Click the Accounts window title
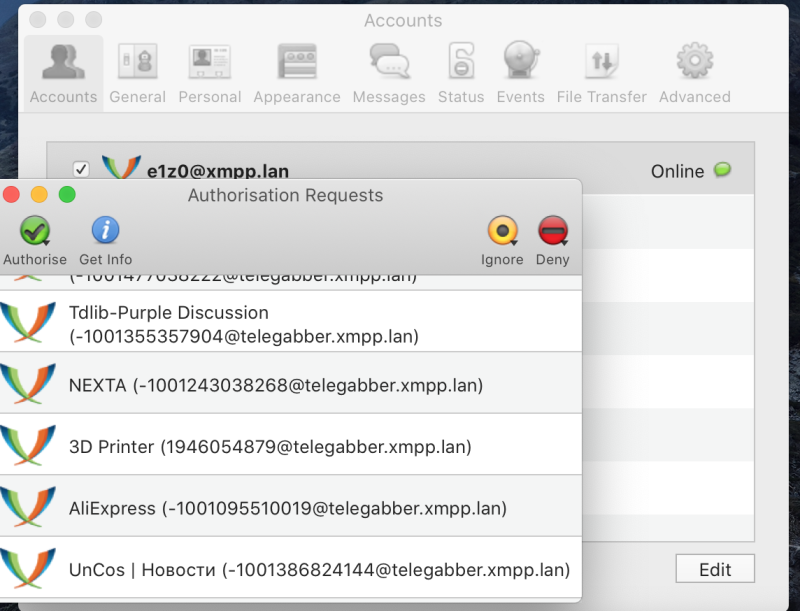Viewport: 800px width, 611px height. coord(403,20)
